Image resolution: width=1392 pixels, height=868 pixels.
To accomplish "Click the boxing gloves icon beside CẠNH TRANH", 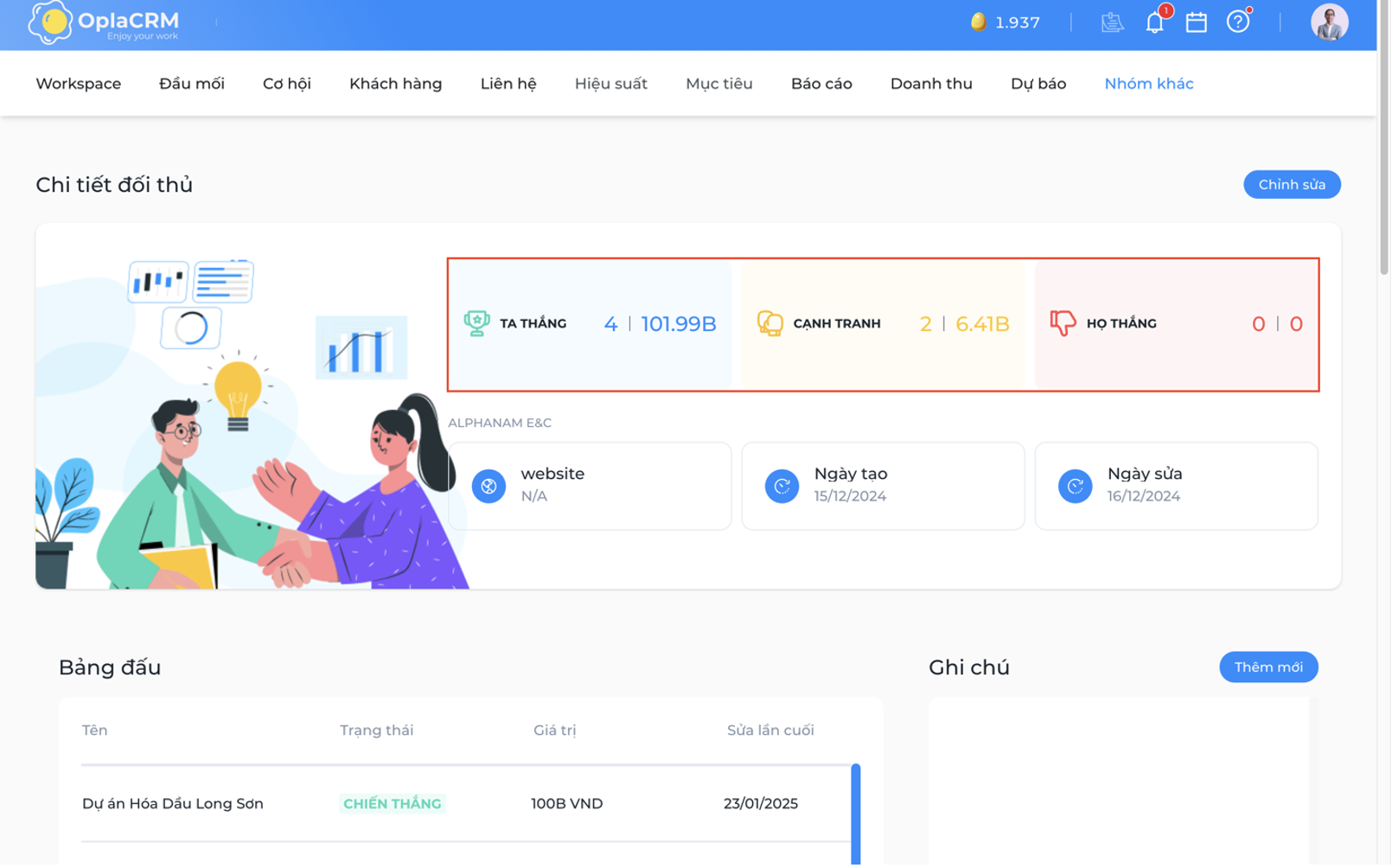I will (769, 323).
